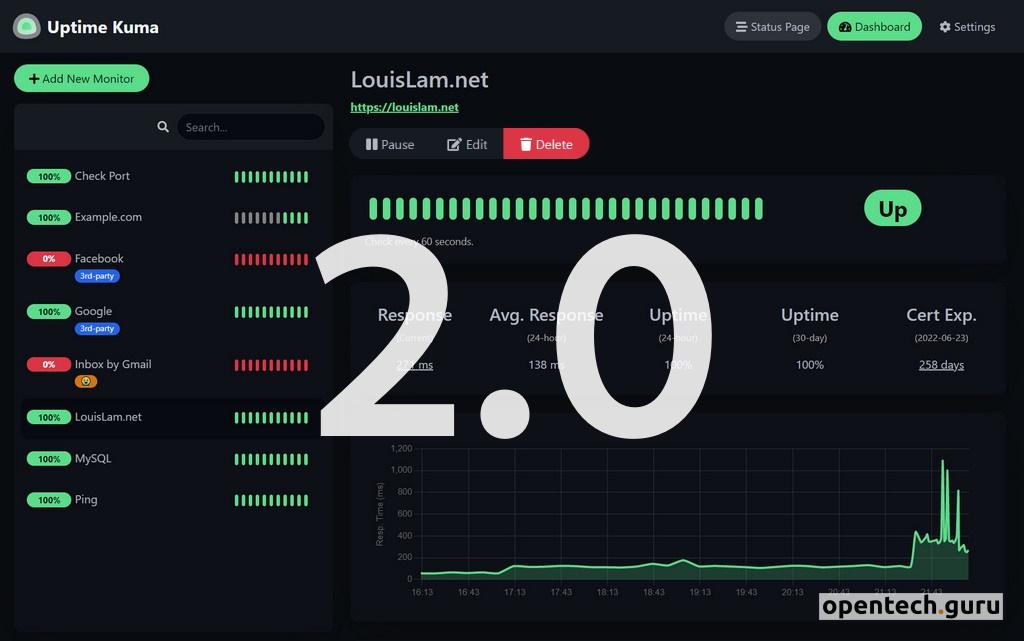This screenshot has width=1024, height=641.
Task: Focus the monitor Search field
Action: point(251,127)
